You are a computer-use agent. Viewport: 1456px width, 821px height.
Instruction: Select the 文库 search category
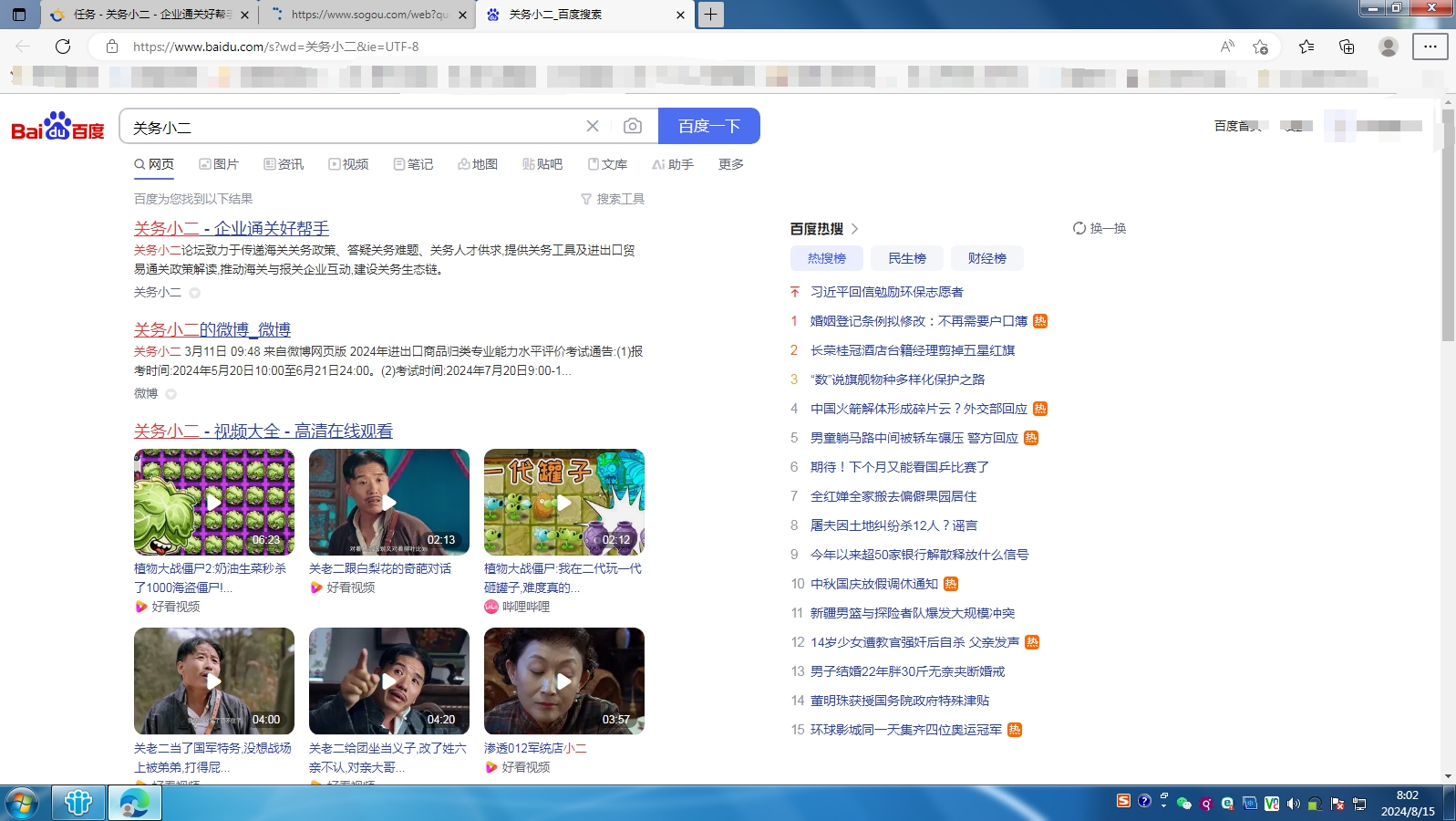tap(607, 164)
